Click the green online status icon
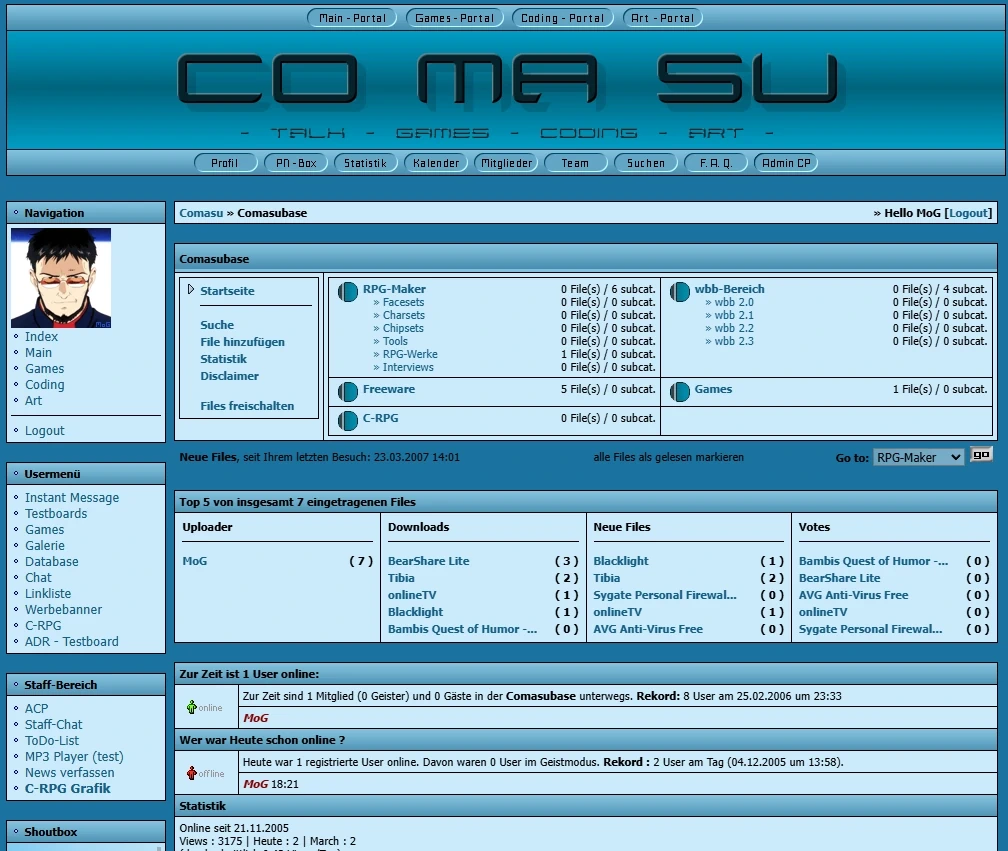The height and width of the screenshot is (851, 1008). 192,707
